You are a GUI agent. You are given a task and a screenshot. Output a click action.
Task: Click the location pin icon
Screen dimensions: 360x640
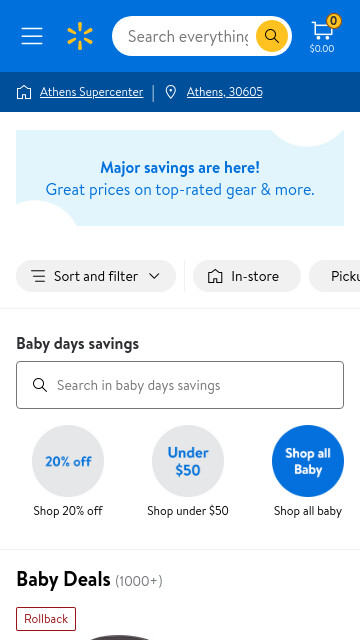click(x=171, y=92)
